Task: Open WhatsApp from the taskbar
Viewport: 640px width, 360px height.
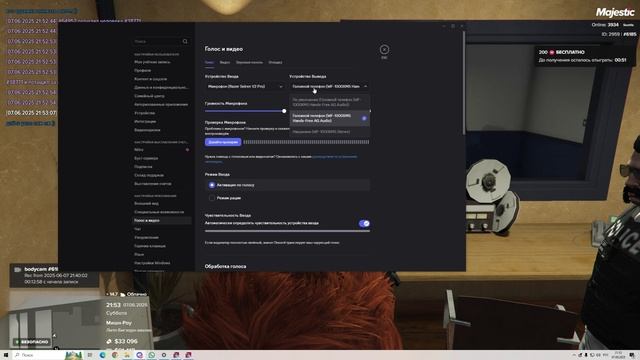Action: tap(151, 355)
